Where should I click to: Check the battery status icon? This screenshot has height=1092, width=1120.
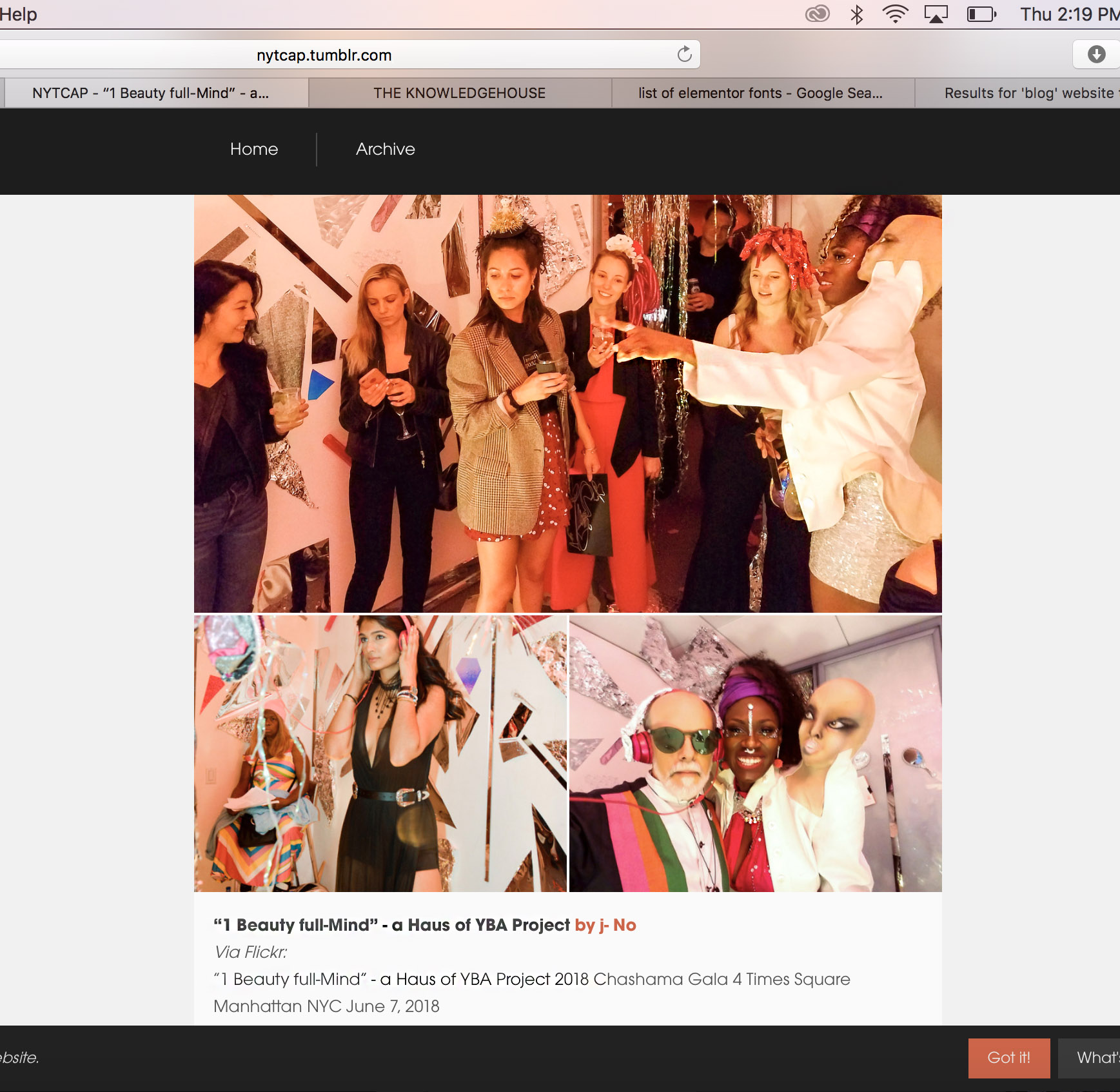pyautogui.click(x=981, y=14)
